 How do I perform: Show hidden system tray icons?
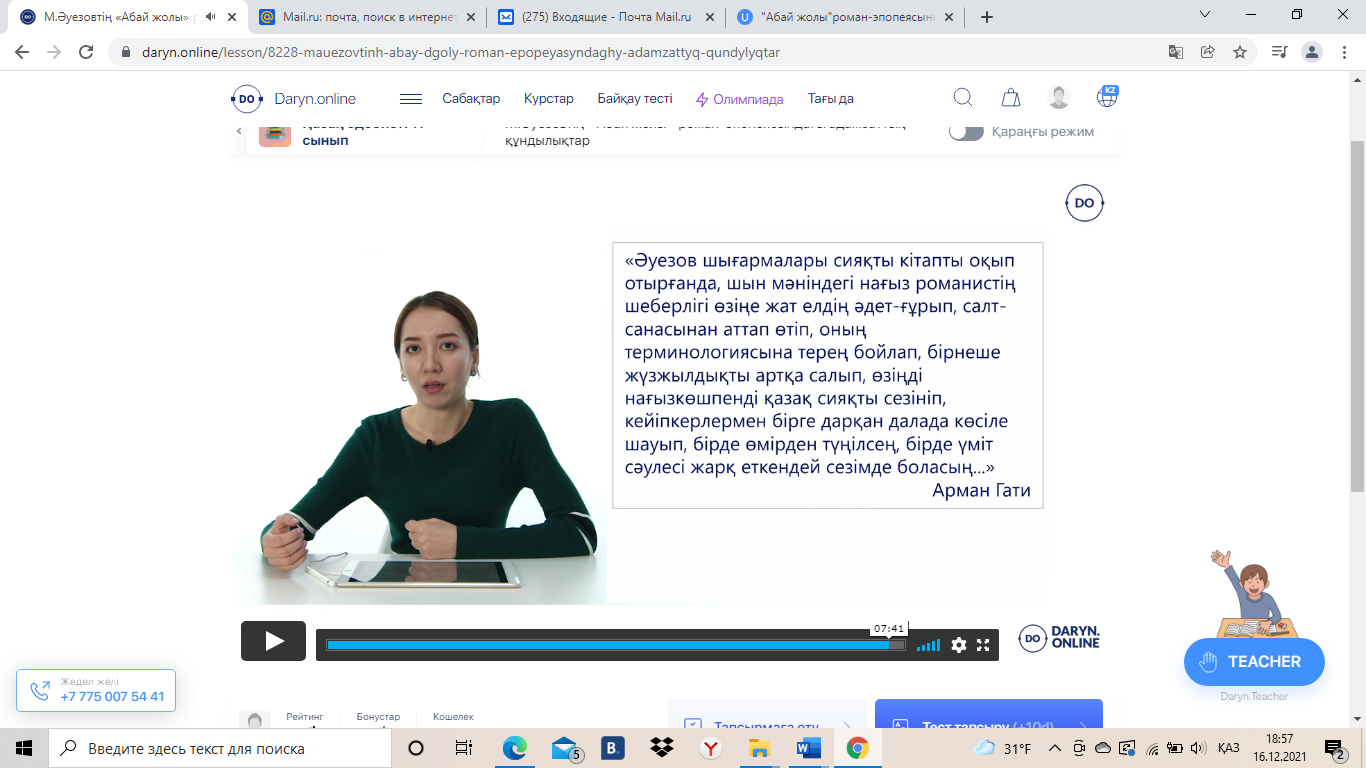coord(1053,748)
